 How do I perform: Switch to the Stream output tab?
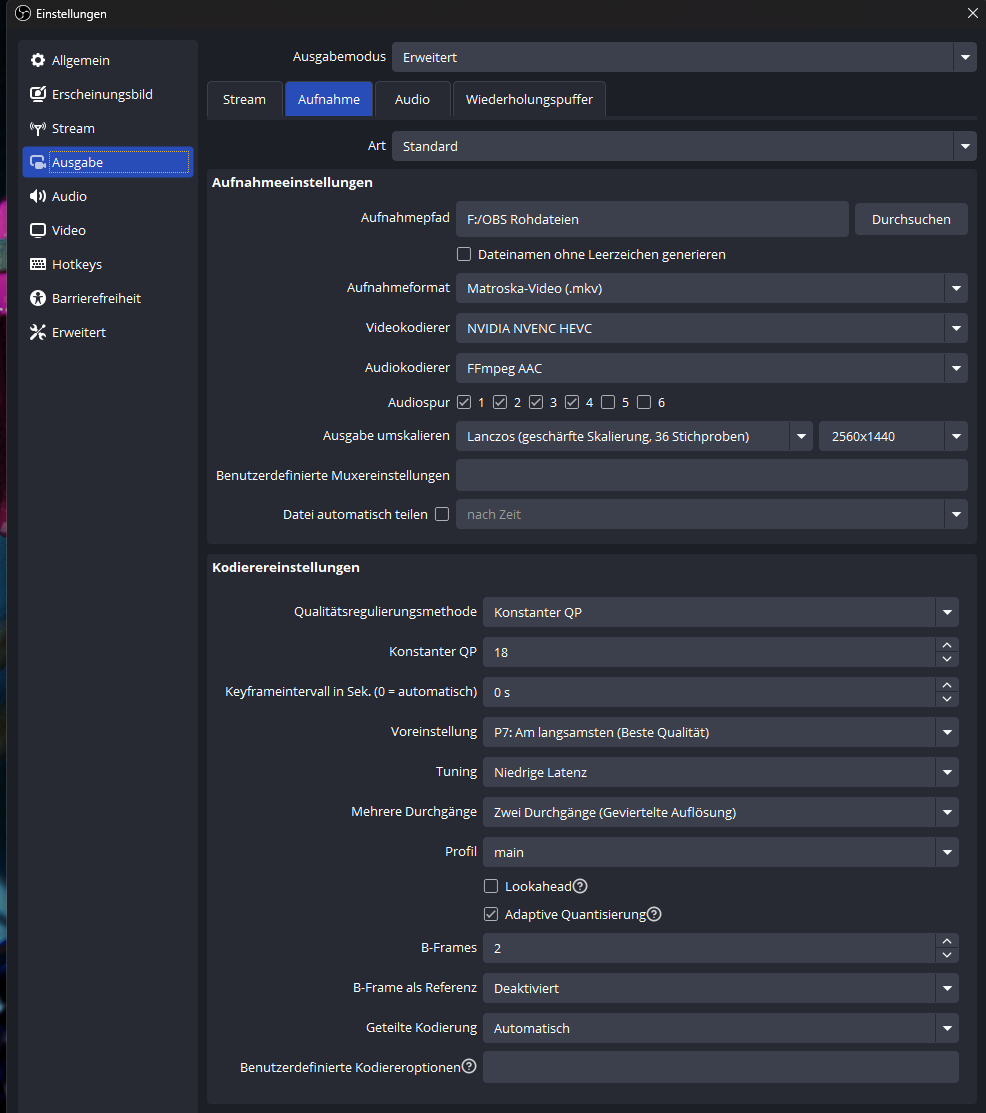pyautogui.click(x=244, y=100)
